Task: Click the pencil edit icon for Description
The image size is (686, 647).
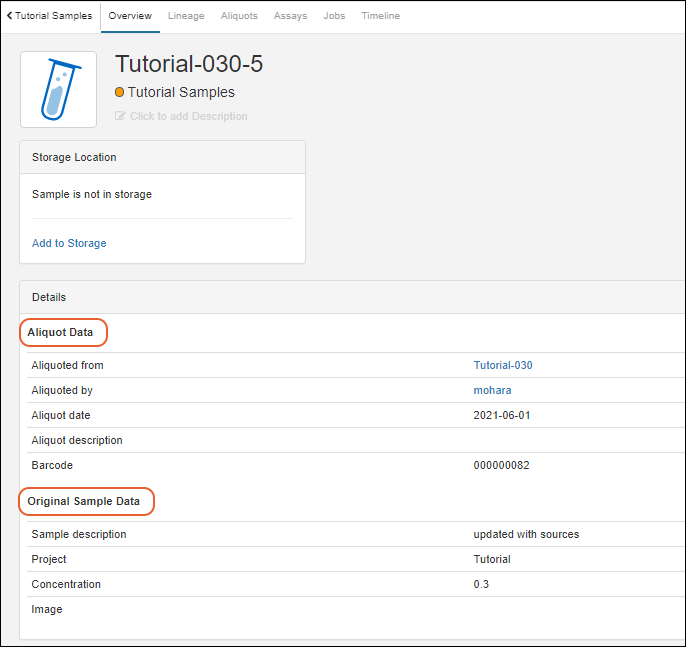Action: 121,116
